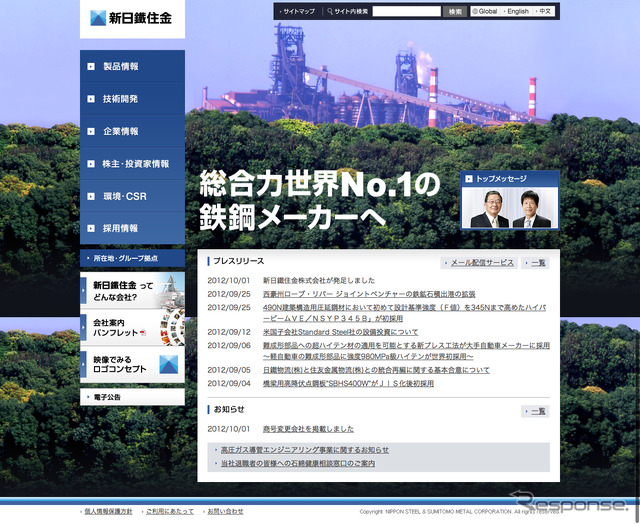
Task: Click the 新日鐵住金 company logo
Action: [131, 18]
